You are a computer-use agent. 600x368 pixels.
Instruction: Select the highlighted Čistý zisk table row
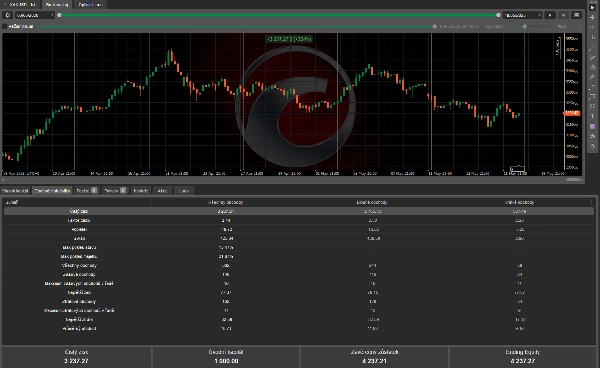click(298, 211)
